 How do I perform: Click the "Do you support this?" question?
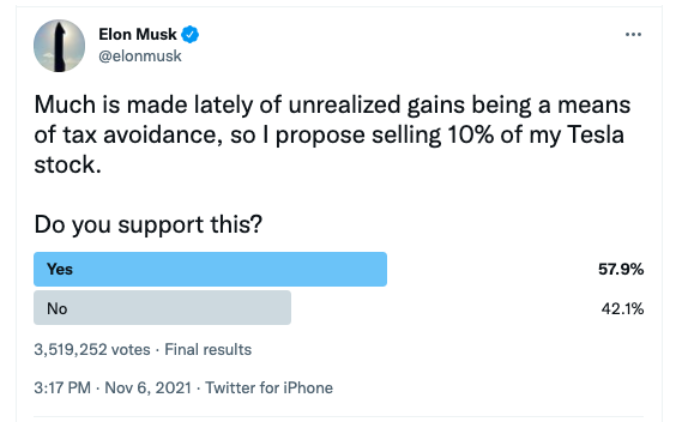pyautogui.click(x=148, y=224)
